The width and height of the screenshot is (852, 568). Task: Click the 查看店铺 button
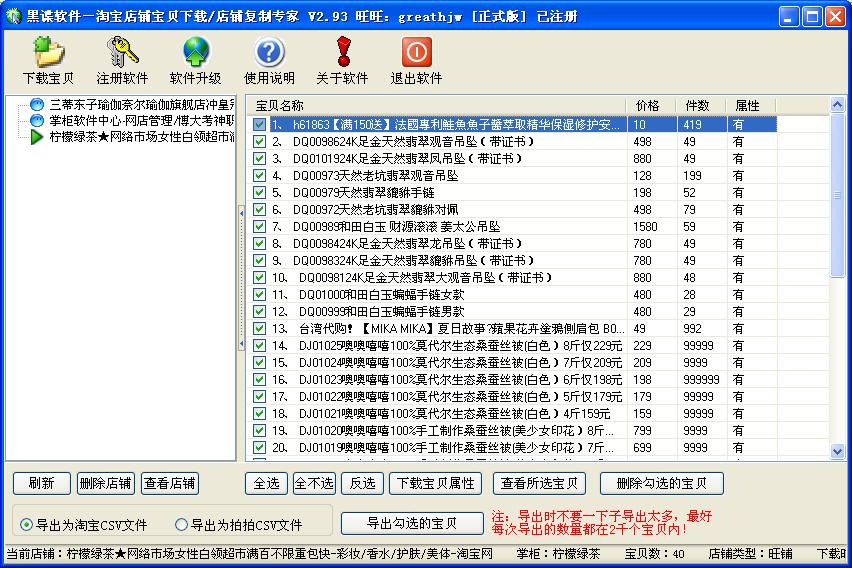170,483
